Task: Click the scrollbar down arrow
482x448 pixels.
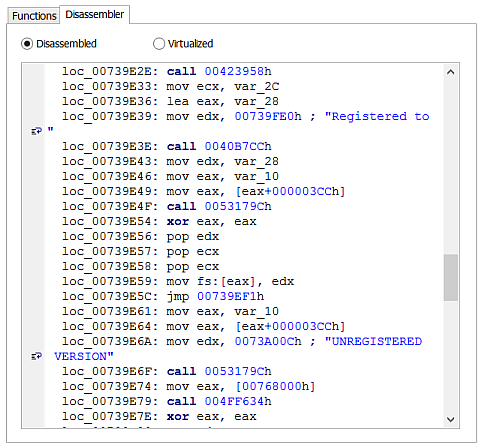Action: (450, 419)
